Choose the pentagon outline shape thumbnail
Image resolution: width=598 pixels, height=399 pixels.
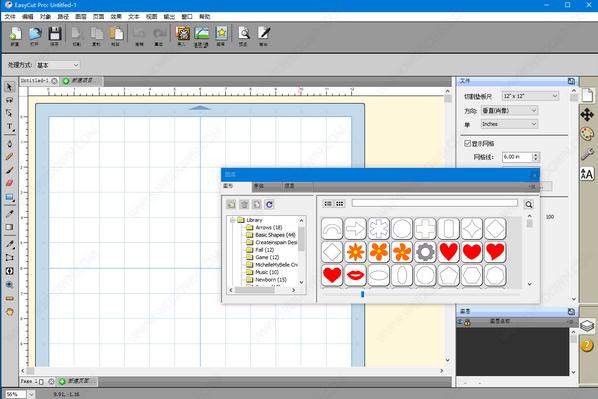tap(448, 275)
